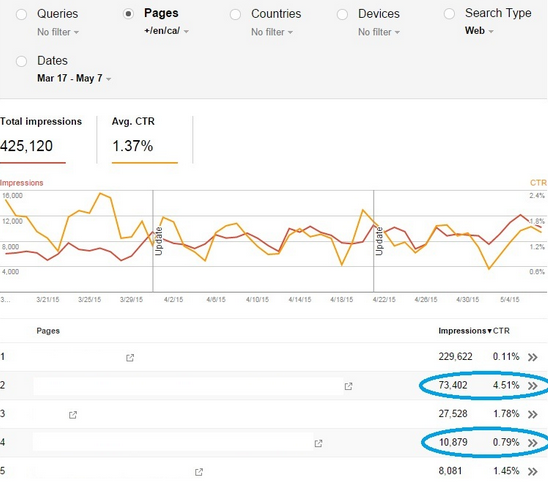Click the 0.79% CTR value
548x487 pixels.
[506, 443]
